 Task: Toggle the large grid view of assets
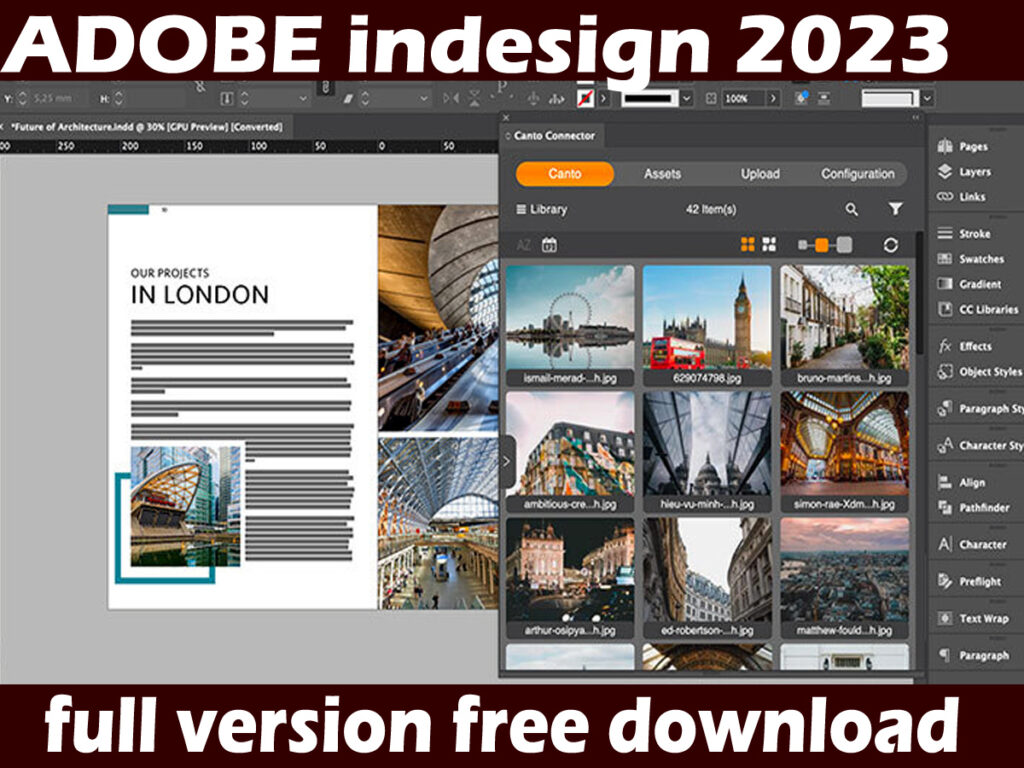click(749, 244)
